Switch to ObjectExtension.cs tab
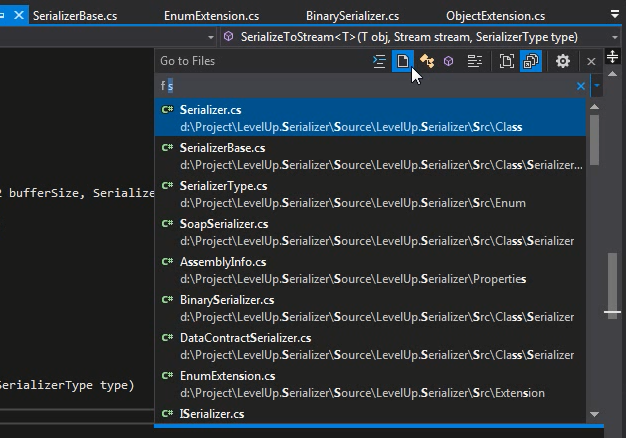This screenshot has height=438, width=626. click(x=495, y=16)
